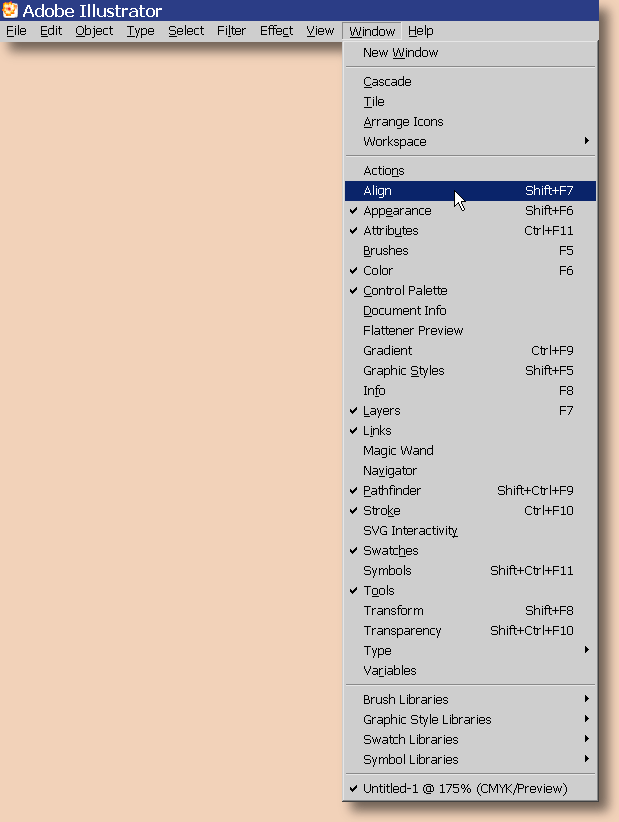The height and width of the screenshot is (822, 619).
Task: Open the Effect menu
Action: pyautogui.click(x=276, y=31)
